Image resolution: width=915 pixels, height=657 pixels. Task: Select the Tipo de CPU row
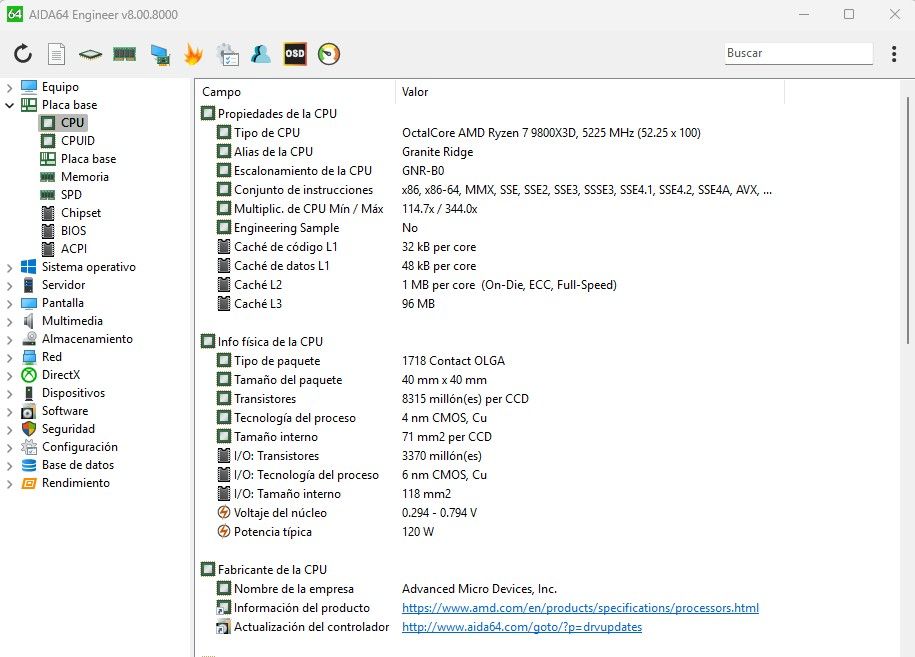point(490,133)
